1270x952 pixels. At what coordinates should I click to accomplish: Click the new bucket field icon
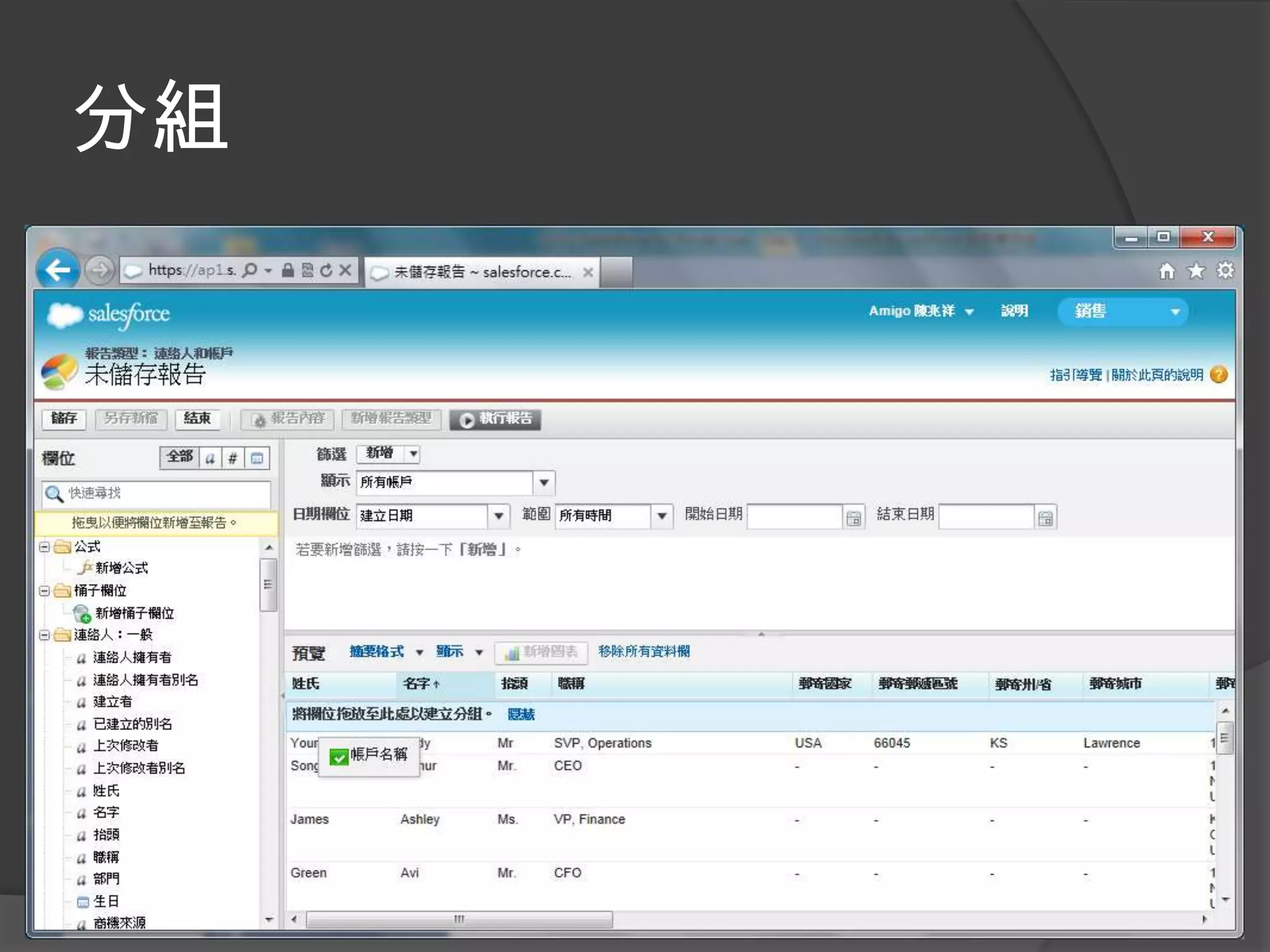pyautogui.click(x=82, y=613)
